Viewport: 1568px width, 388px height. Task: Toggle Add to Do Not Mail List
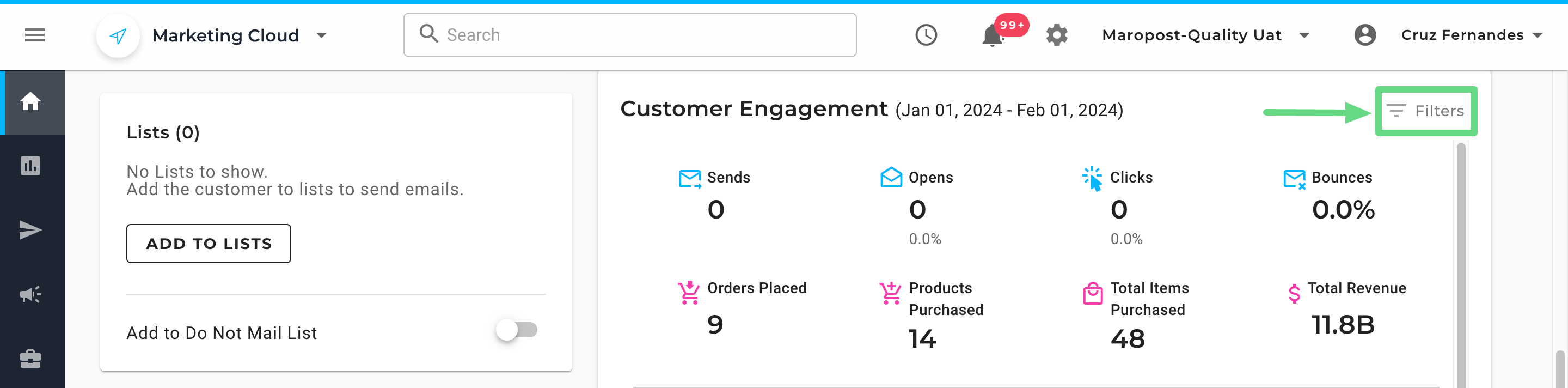coord(516,330)
